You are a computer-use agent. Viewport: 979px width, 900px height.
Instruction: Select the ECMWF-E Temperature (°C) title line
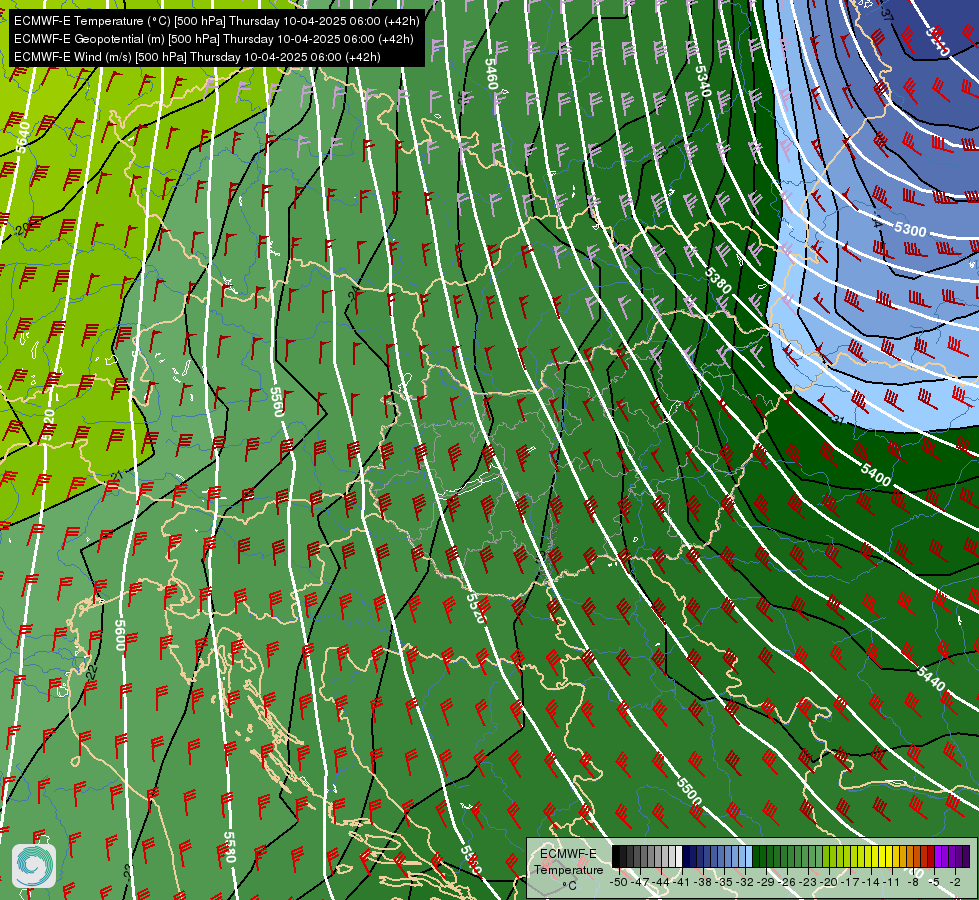(217, 21)
